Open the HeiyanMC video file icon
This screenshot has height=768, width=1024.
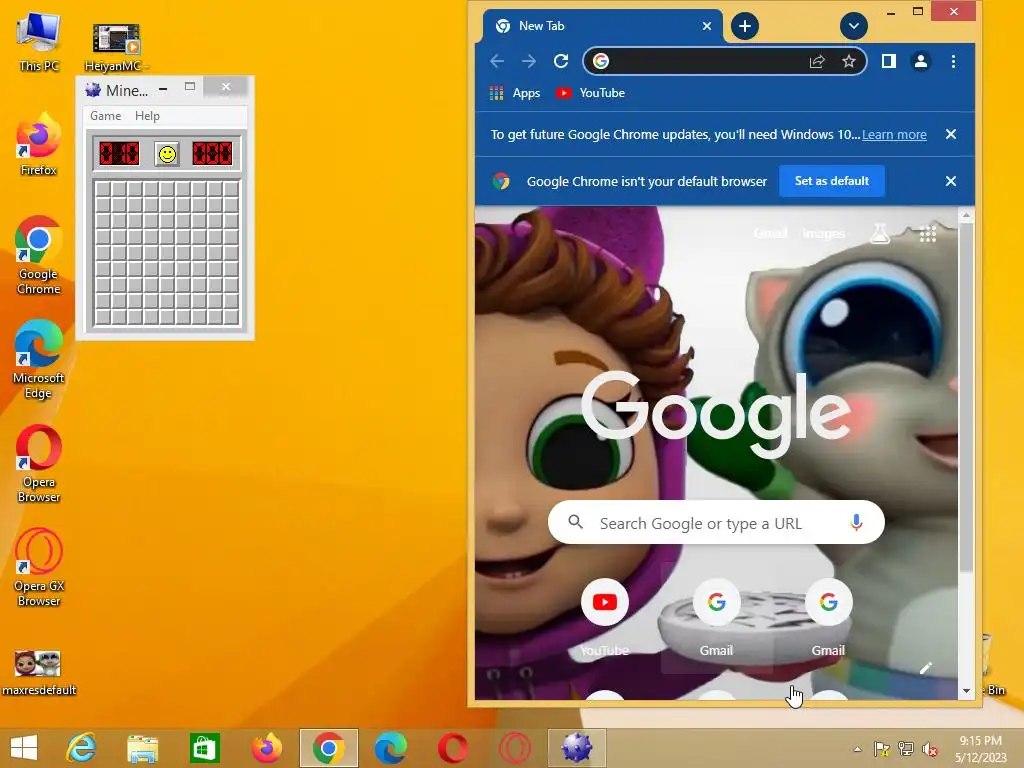tap(116, 47)
